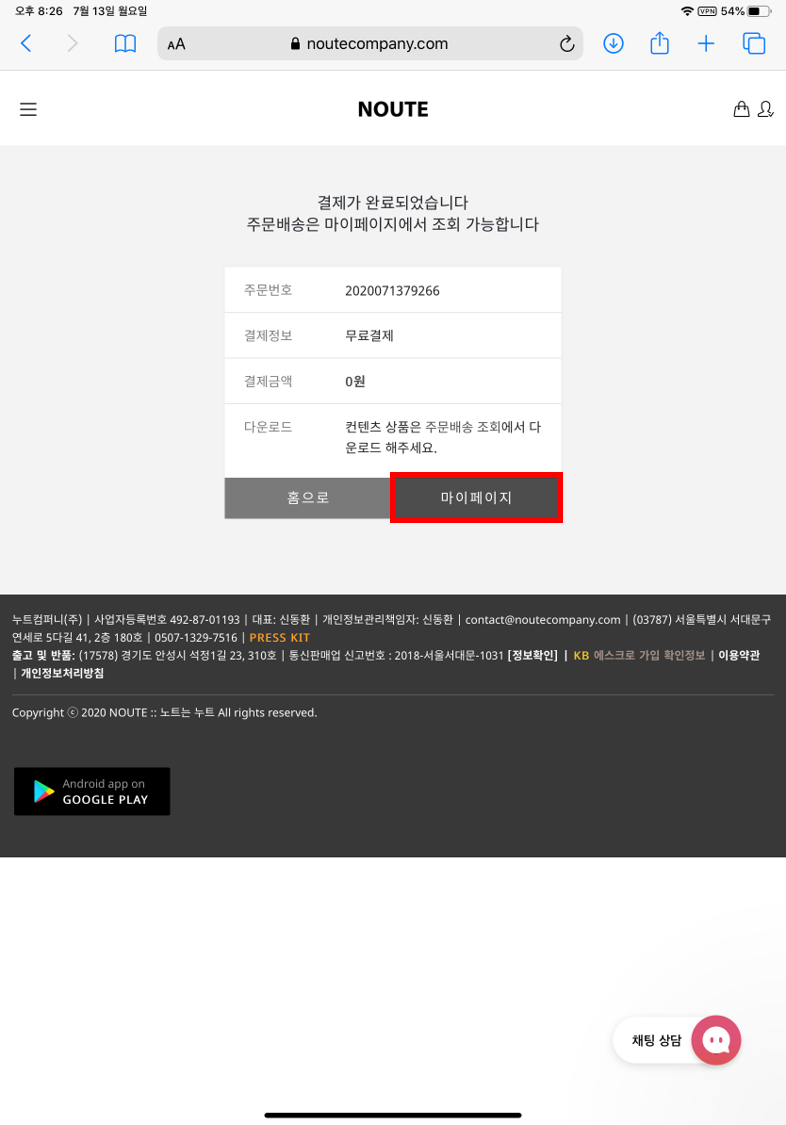Open the 채팅 상담 chat bubble

pyautogui.click(x=677, y=1040)
